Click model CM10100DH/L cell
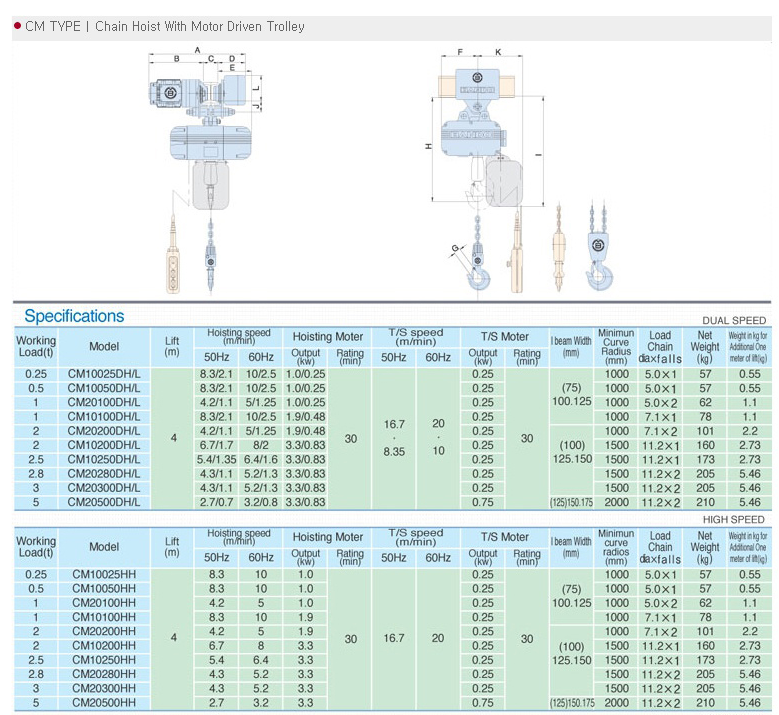This screenshot has height=715, width=779. pyautogui.click(x=104, y=417)
